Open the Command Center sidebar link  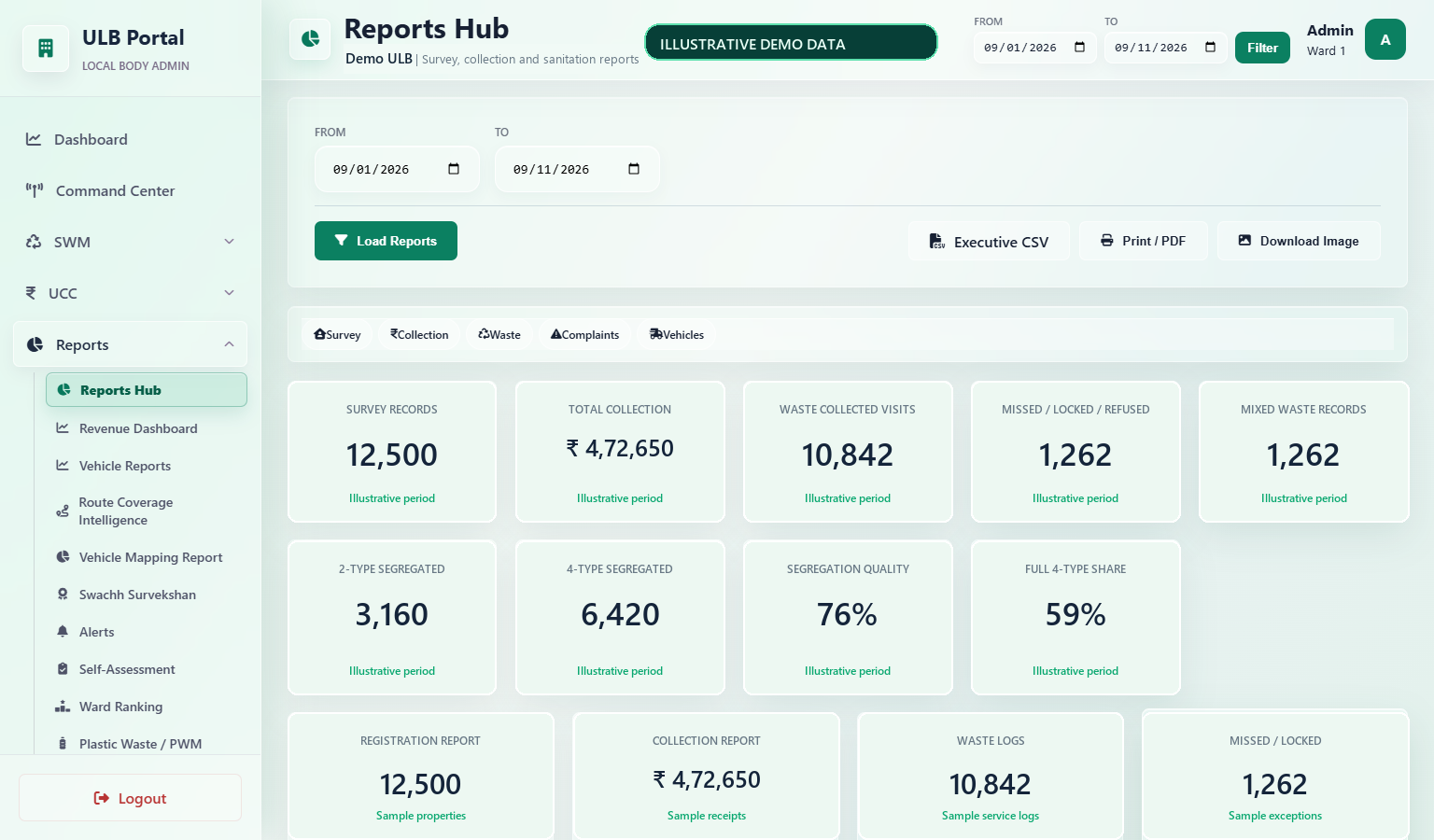pos(131,190)
